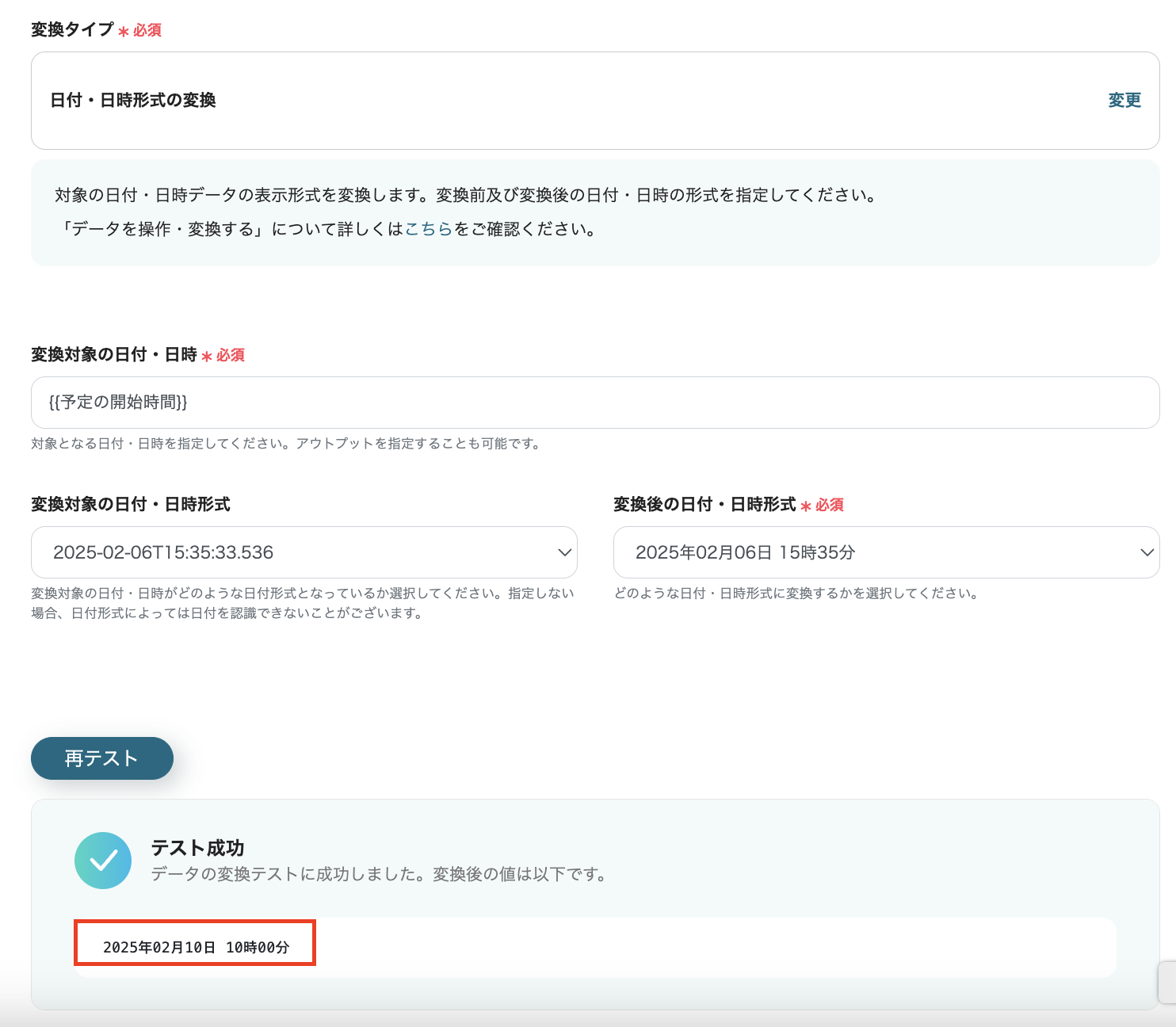Click the 変換対象の日付・日時形式 label
Viewport: 1176px width, 1027px height.
pos(131,505)
